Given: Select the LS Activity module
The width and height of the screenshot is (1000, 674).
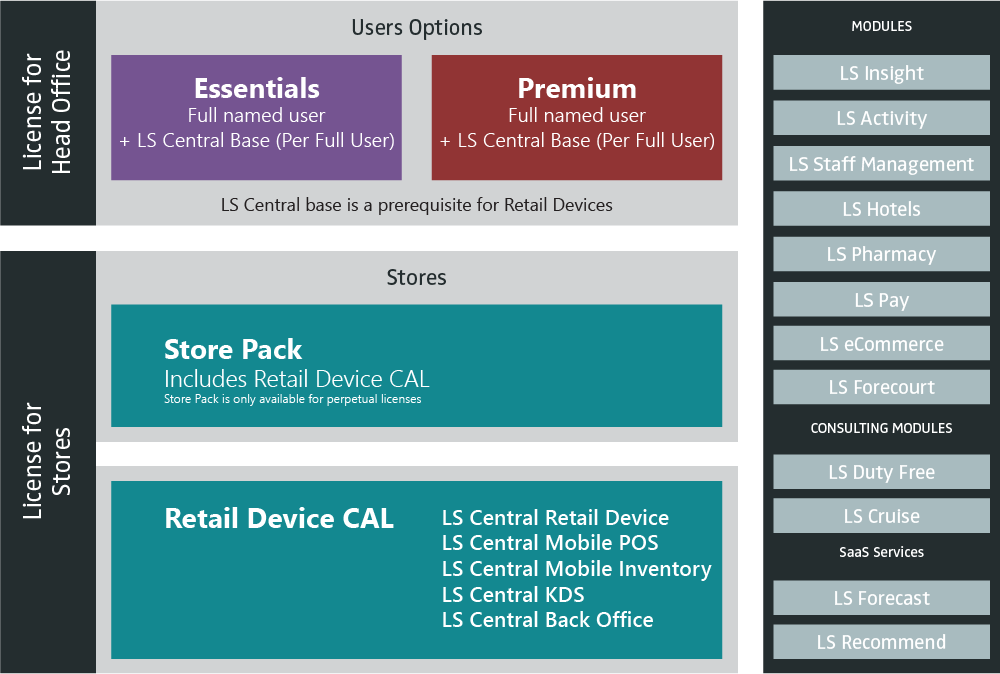Looking at the screenshot, I should point(881,118).
